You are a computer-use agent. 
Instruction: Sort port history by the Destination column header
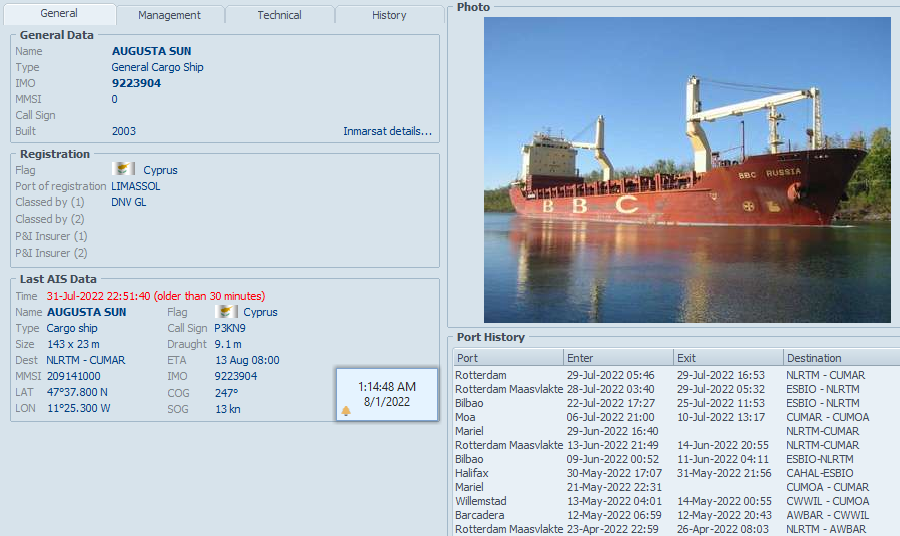click(x=841, y=358)
